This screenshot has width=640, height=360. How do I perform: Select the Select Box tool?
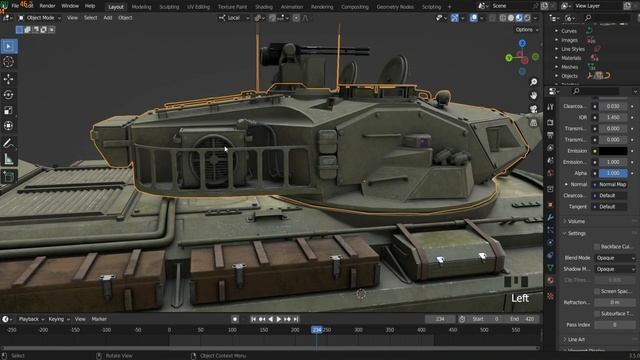click(x=9, y=46)
